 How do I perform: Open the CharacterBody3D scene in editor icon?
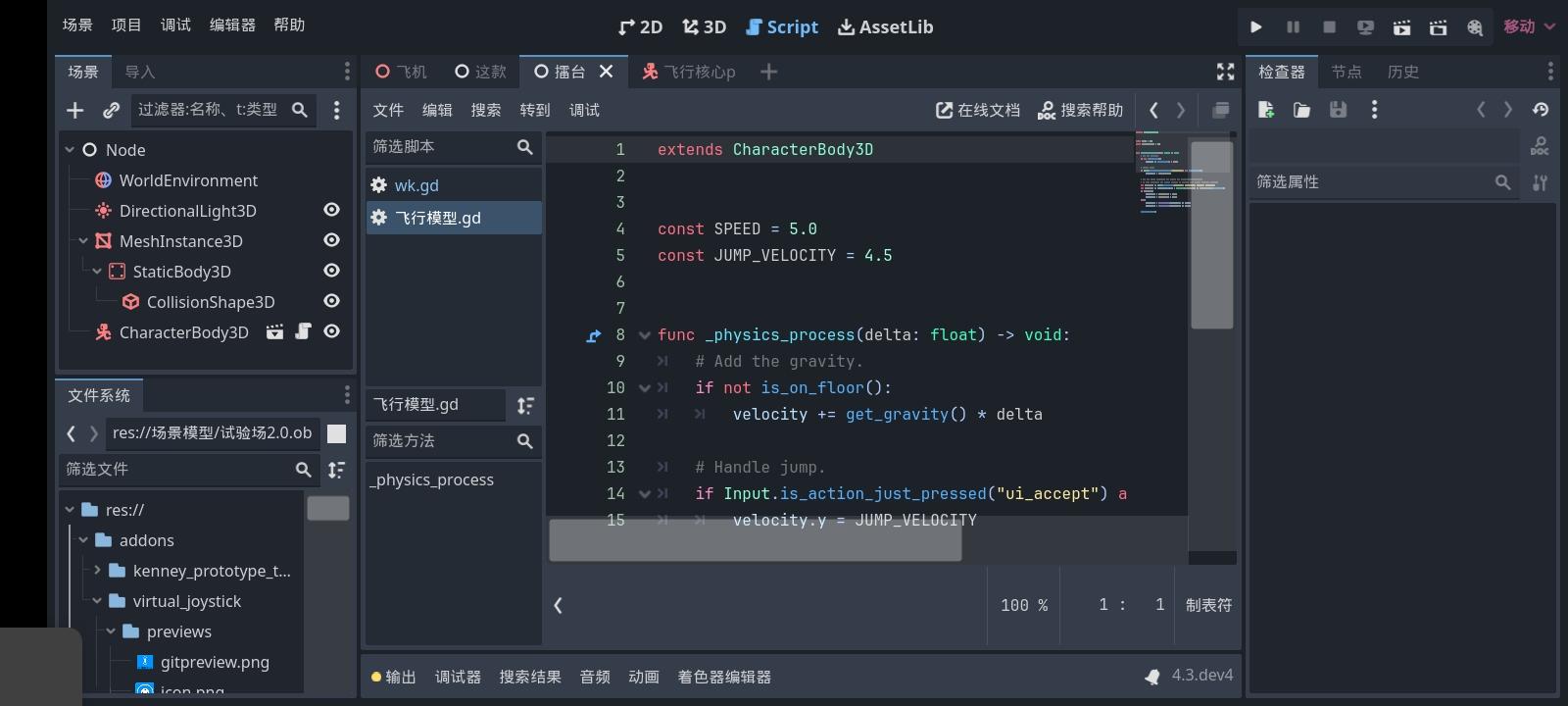point(274,331)
